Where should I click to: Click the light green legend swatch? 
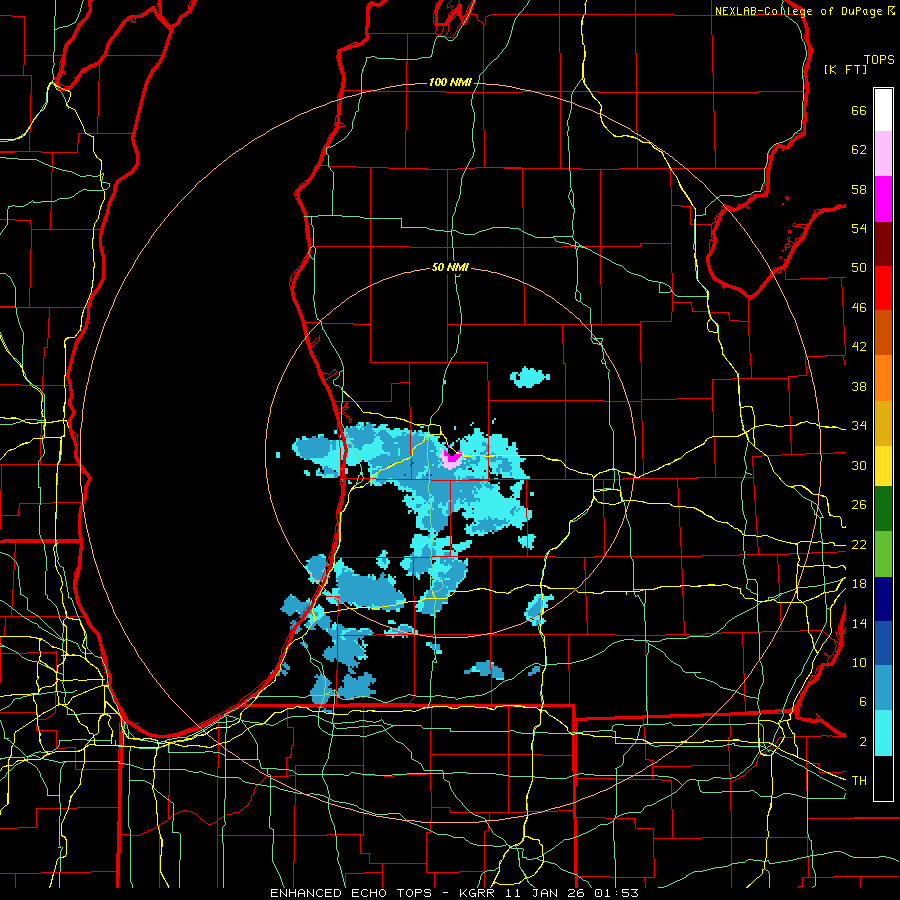click(x=883, y=554)
